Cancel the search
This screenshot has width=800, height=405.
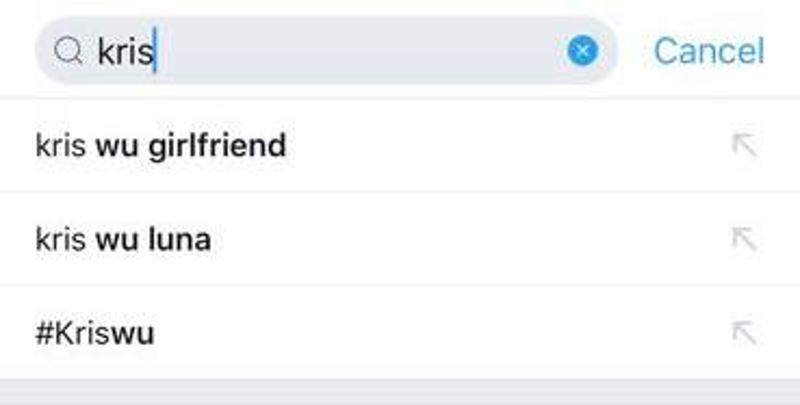[x=709, y=51]
